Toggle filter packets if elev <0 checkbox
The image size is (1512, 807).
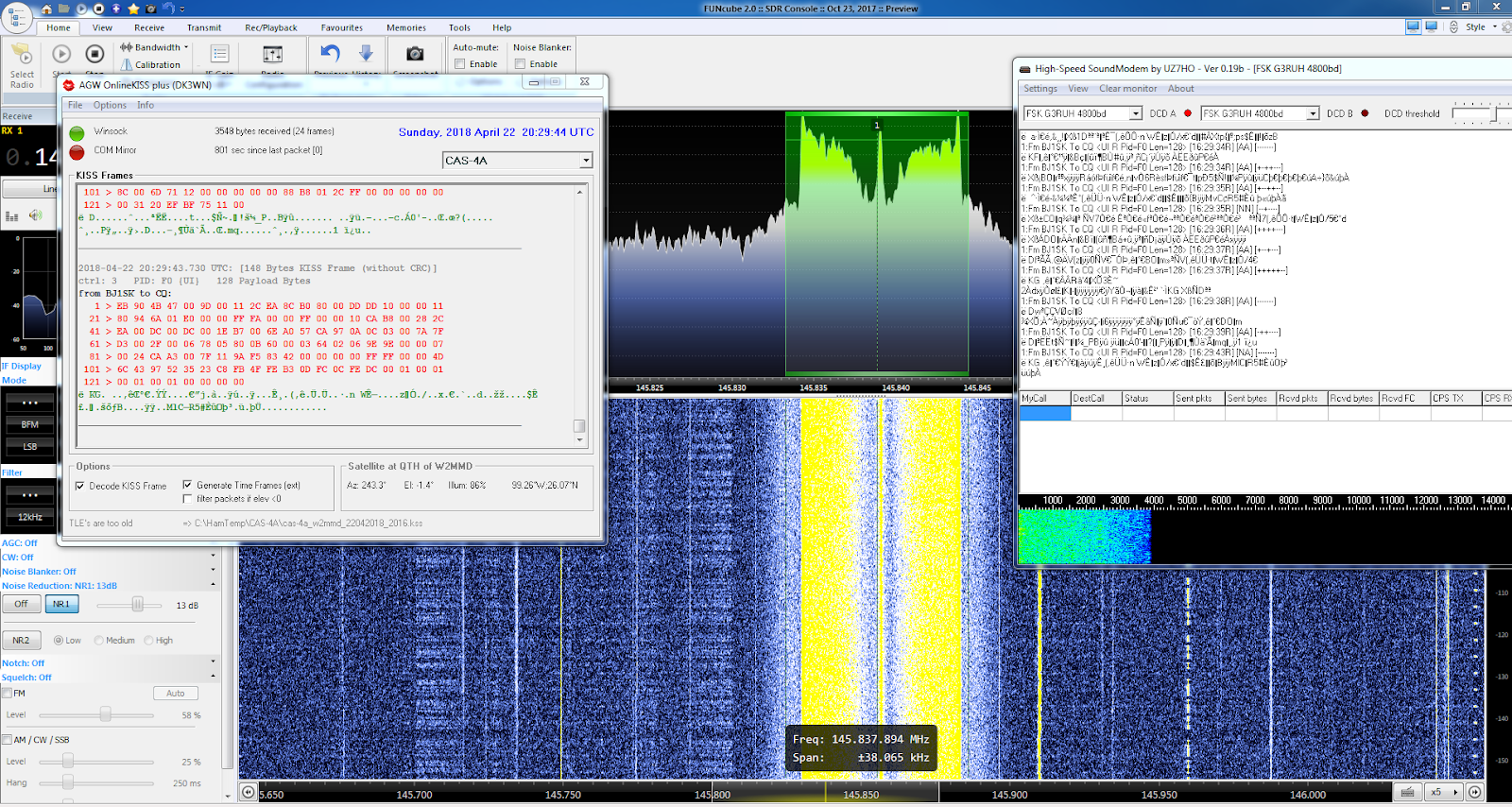(187, 498)
